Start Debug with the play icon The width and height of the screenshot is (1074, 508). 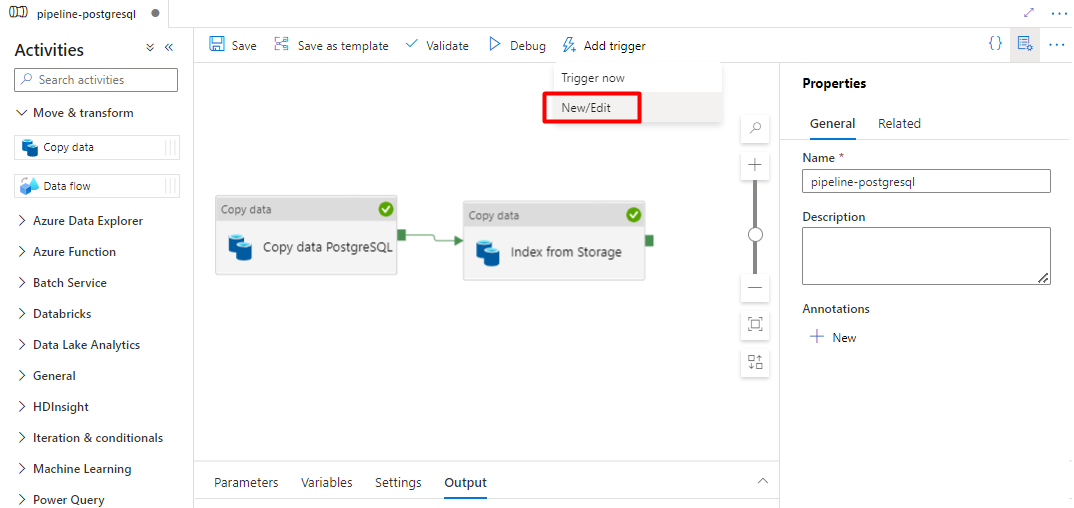495,45
